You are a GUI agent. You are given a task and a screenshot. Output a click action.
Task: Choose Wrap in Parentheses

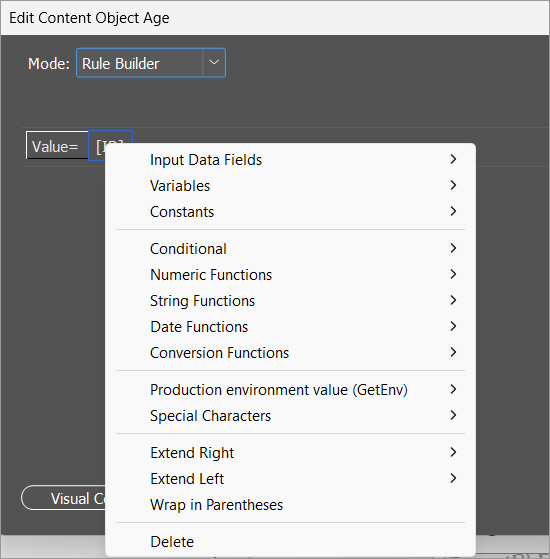point(291,505)
